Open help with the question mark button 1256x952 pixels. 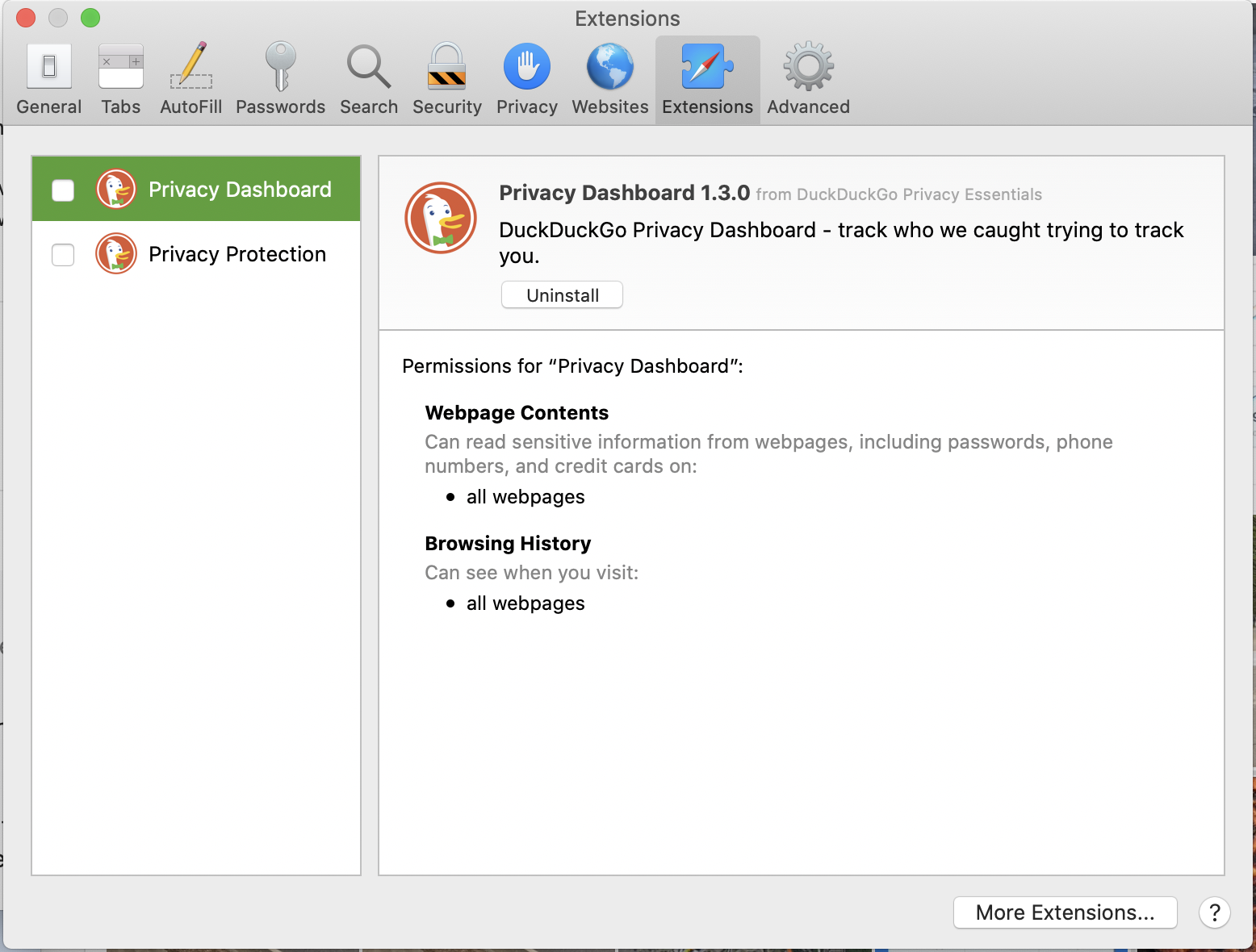tap(1215, 912)
